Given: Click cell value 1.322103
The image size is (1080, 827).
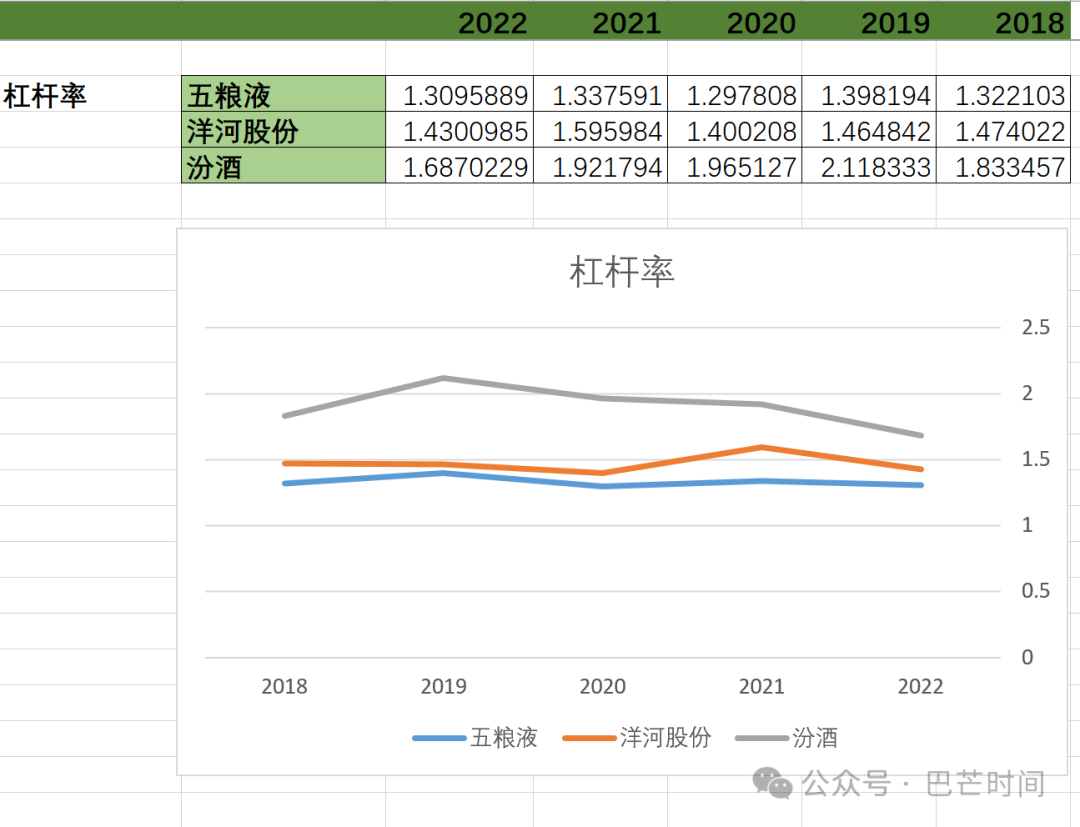Looking at the screenshot, I should tap(1003, 95).
